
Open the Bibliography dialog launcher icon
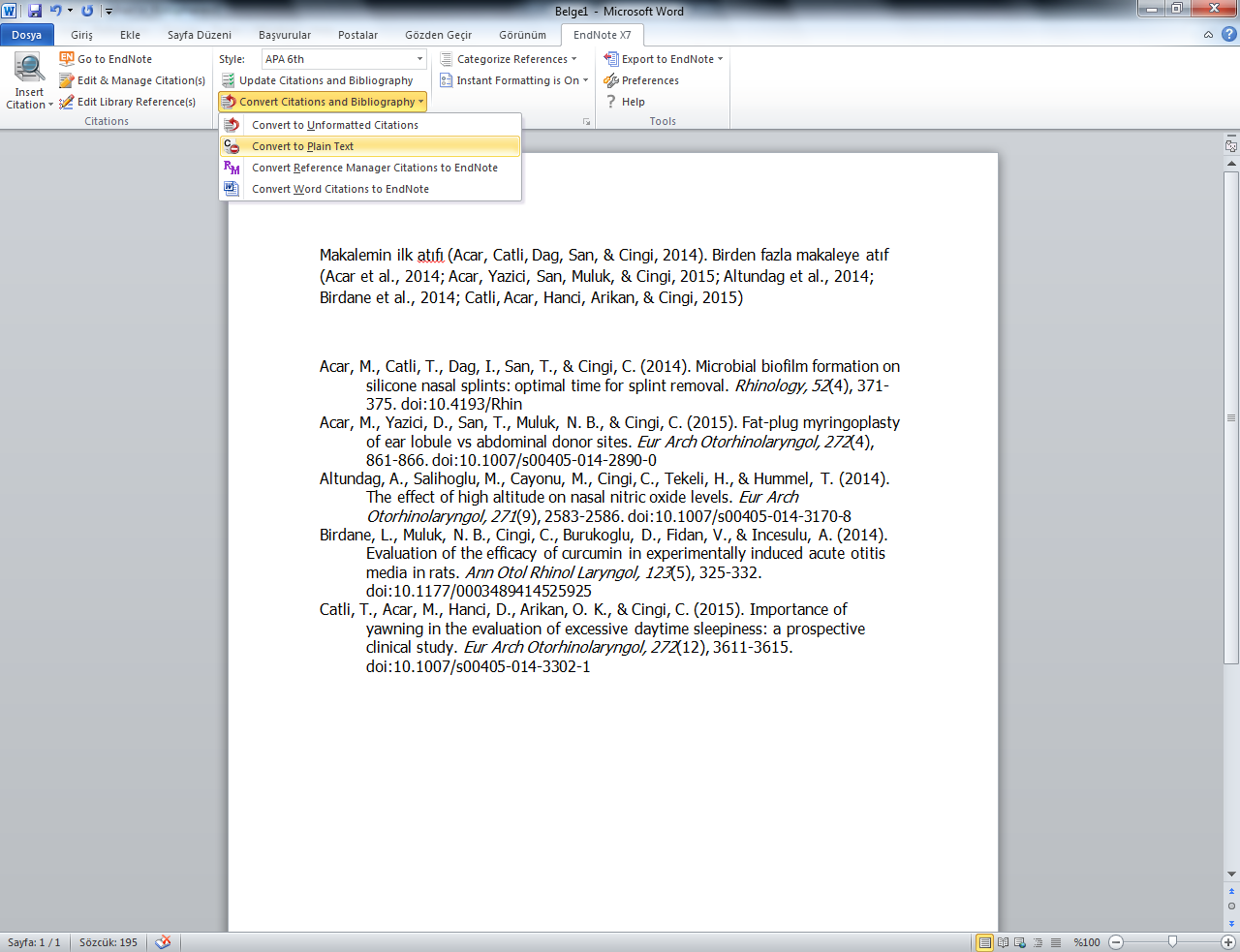click(586, 122)
